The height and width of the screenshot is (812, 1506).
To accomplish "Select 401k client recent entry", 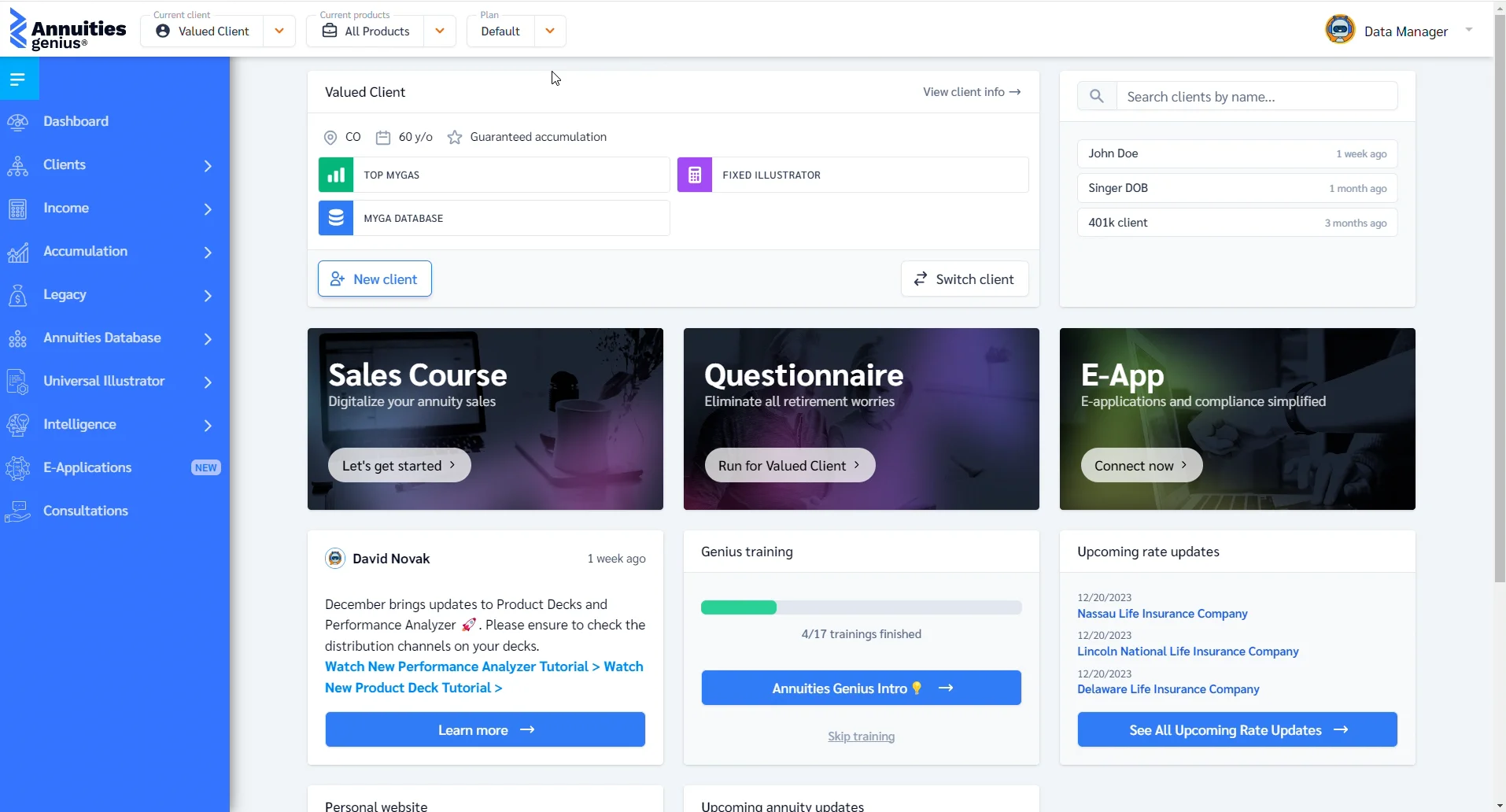I will pyautogui.click(x=1238, y=223).
